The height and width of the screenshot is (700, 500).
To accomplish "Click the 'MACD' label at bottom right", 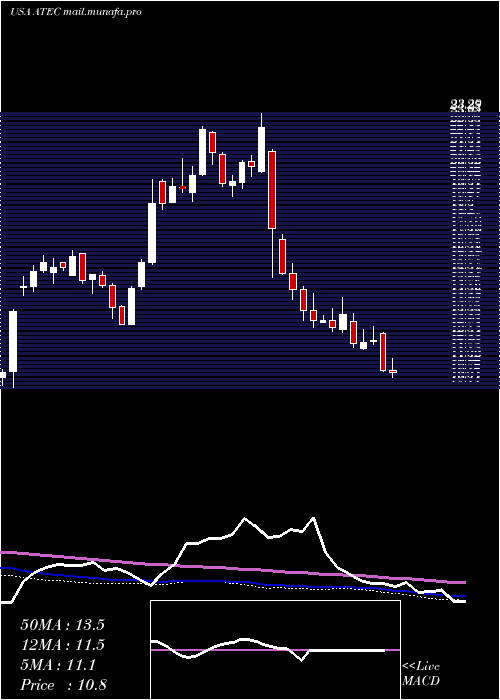I will tap(421, 681).
